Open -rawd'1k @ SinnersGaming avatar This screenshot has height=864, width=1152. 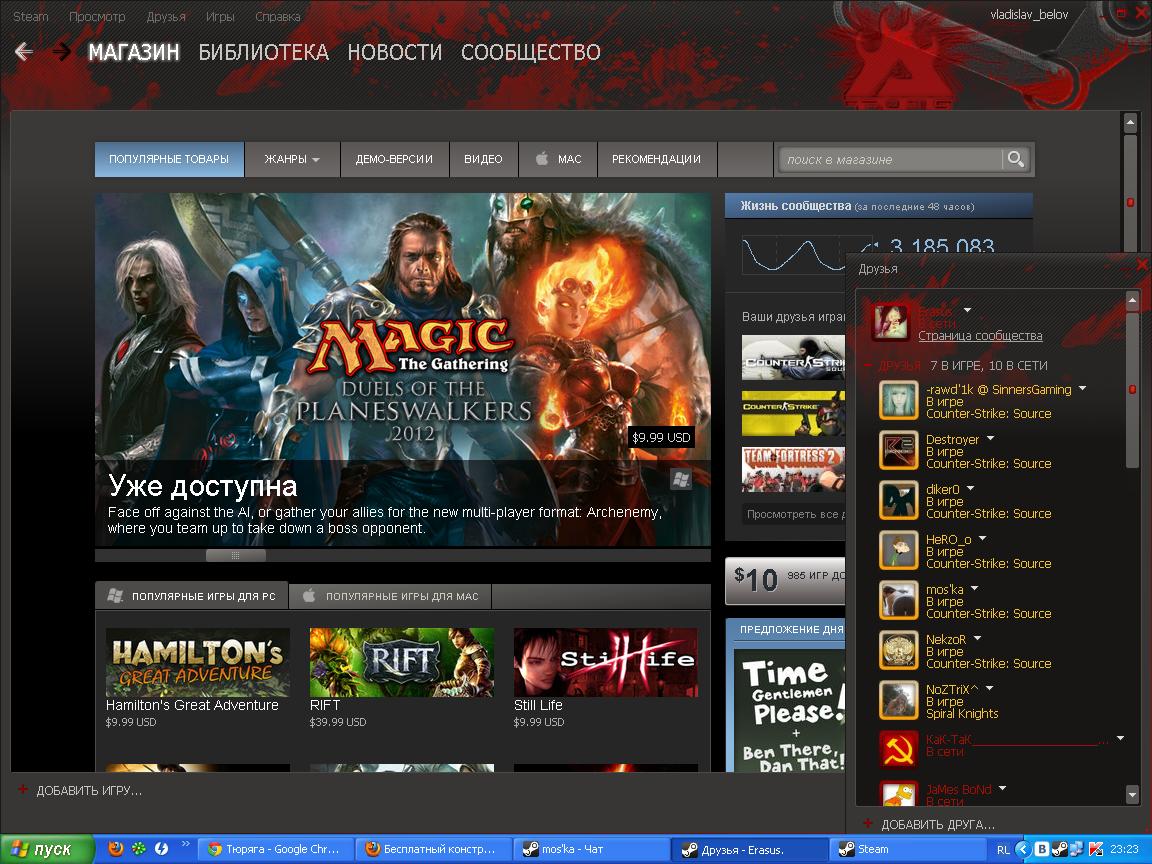(899, 400)
